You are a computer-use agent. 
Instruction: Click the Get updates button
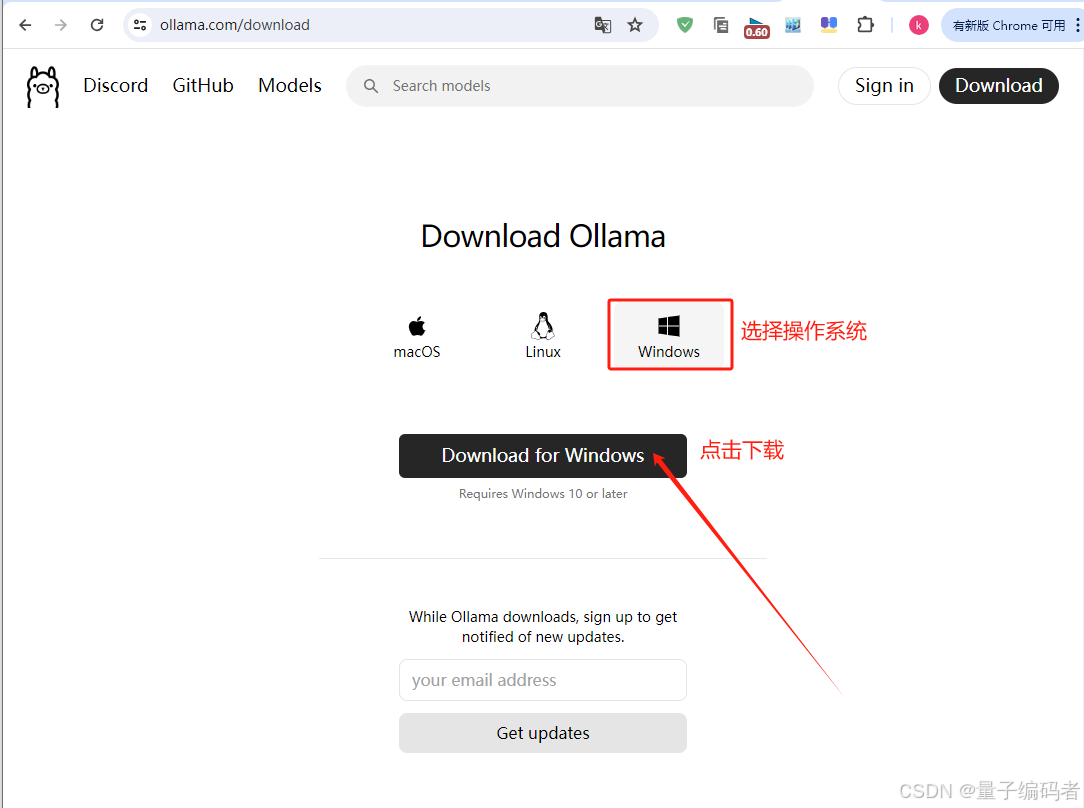543,733
